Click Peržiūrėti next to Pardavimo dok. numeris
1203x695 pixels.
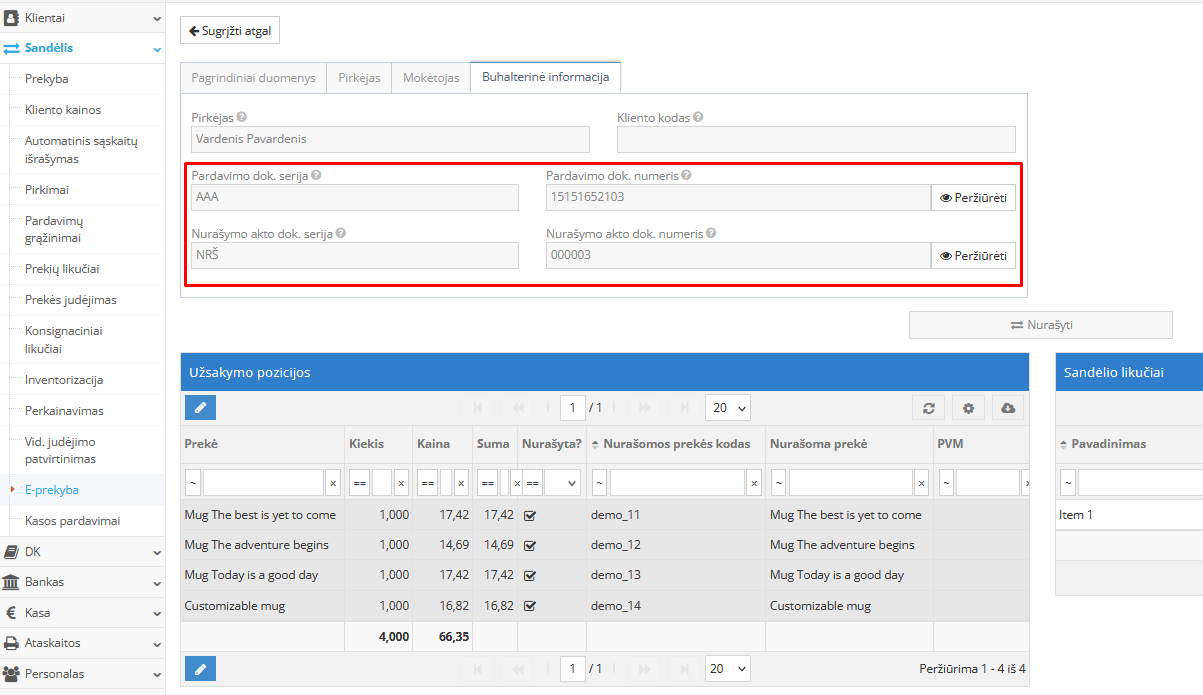[x=973, y=199]
